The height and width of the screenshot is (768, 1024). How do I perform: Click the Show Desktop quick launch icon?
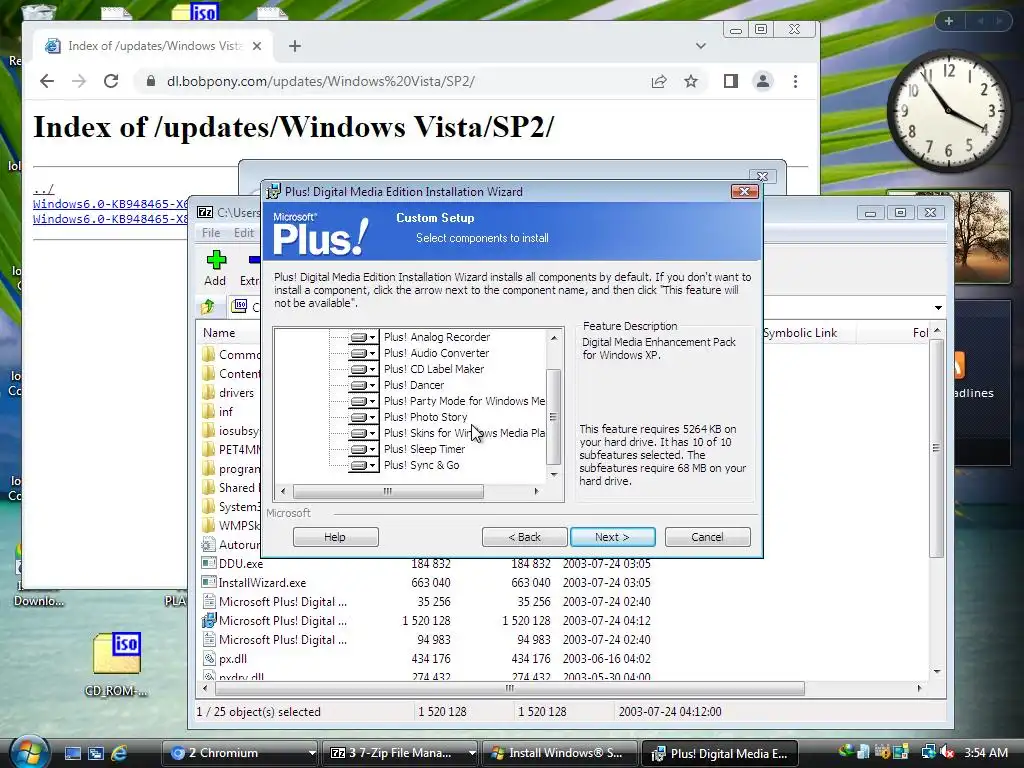(x=72, y=753)
